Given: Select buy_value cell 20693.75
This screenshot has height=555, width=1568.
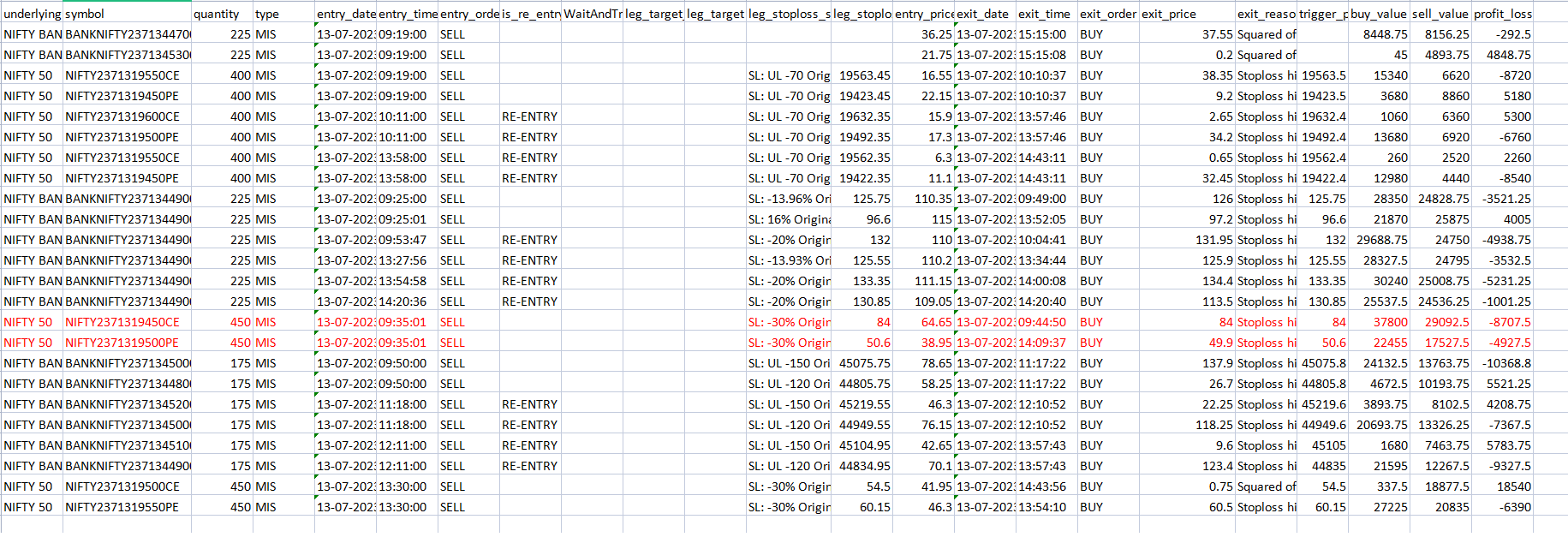Looking at the screenshot, I should click(x=1379, y=425).
